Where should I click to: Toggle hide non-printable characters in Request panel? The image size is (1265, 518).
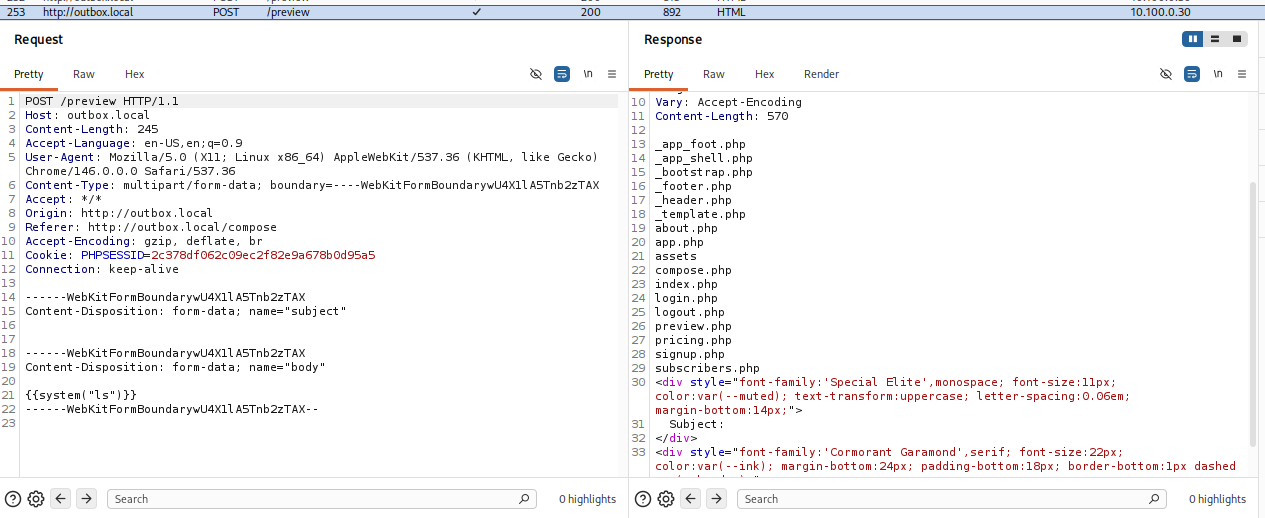[536, 74]
